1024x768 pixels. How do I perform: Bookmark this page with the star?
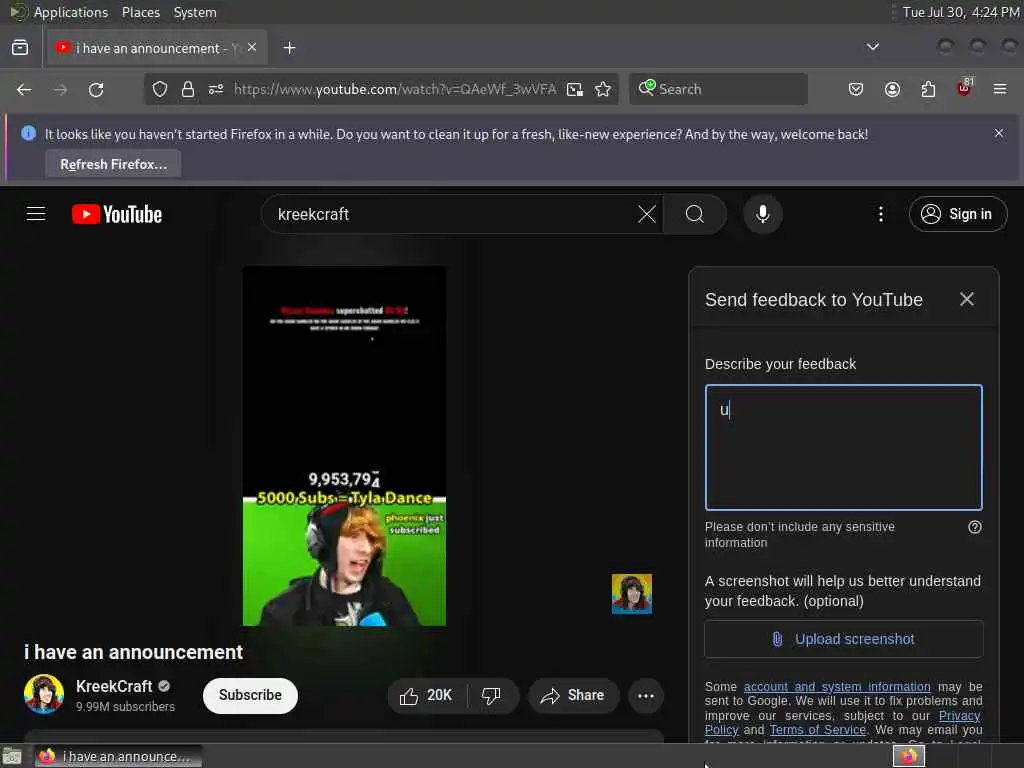(603, 89)
